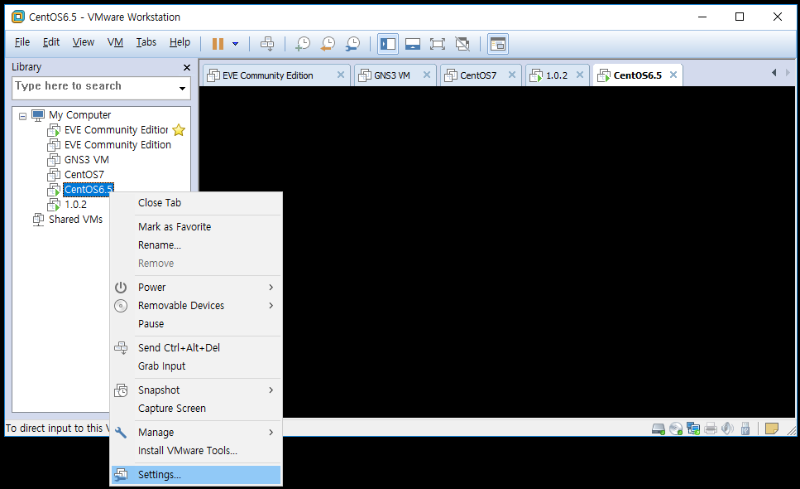Switch to Unity mode icon

click(462, 44)
